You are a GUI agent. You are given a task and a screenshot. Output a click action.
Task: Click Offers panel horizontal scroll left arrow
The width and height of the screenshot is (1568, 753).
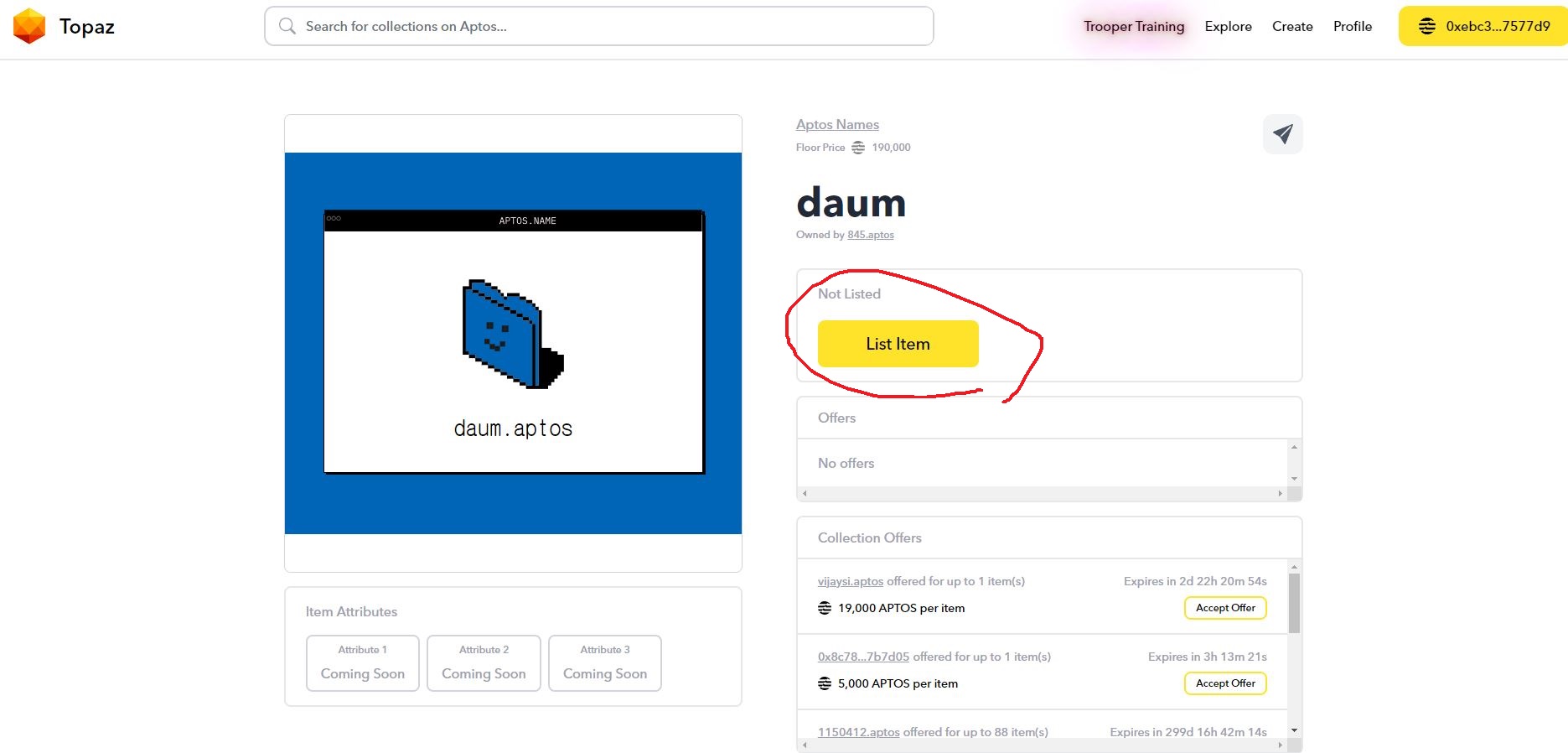pos(805,494)
